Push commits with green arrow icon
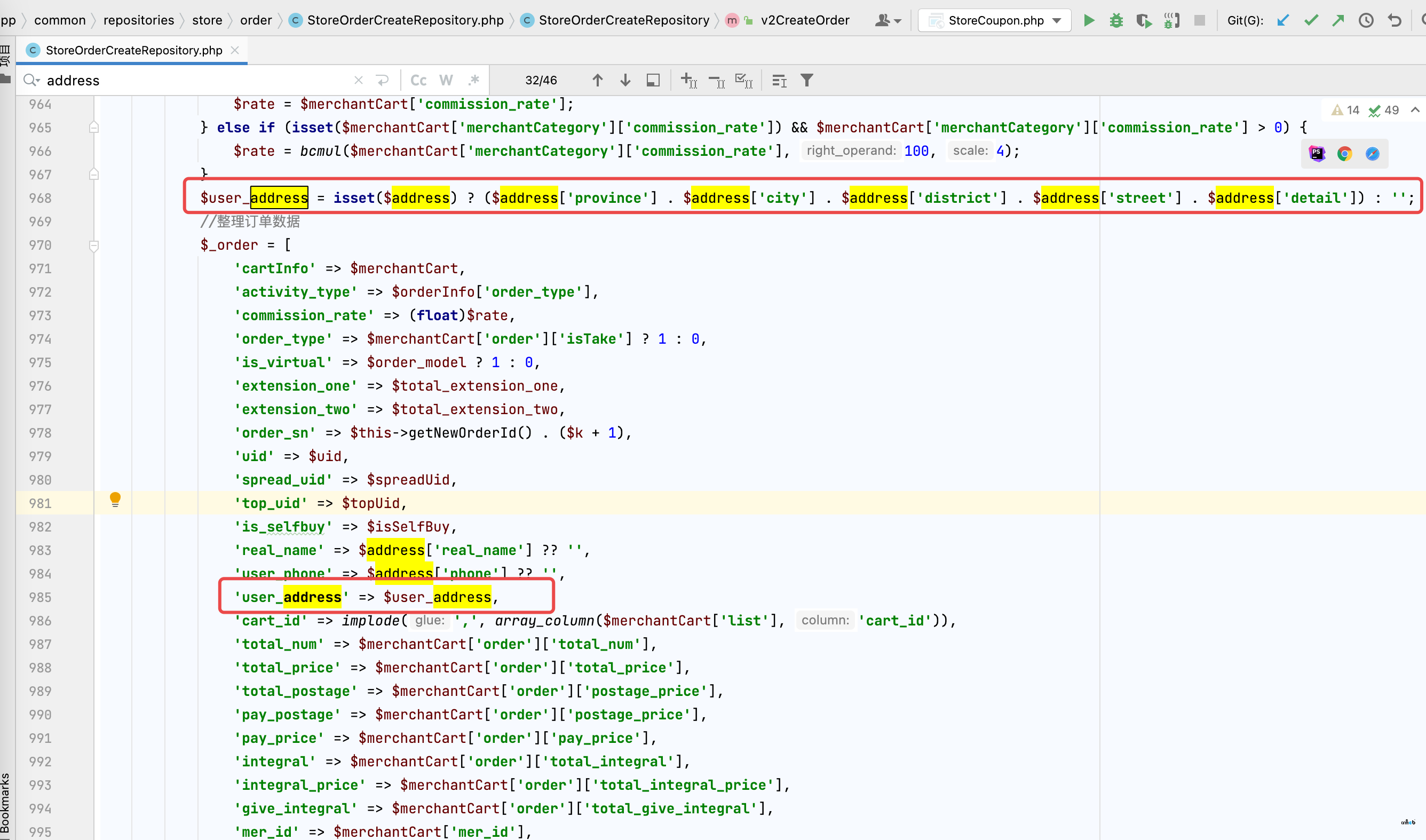This screenshot has height=840, width=1426. [1338, 20]
